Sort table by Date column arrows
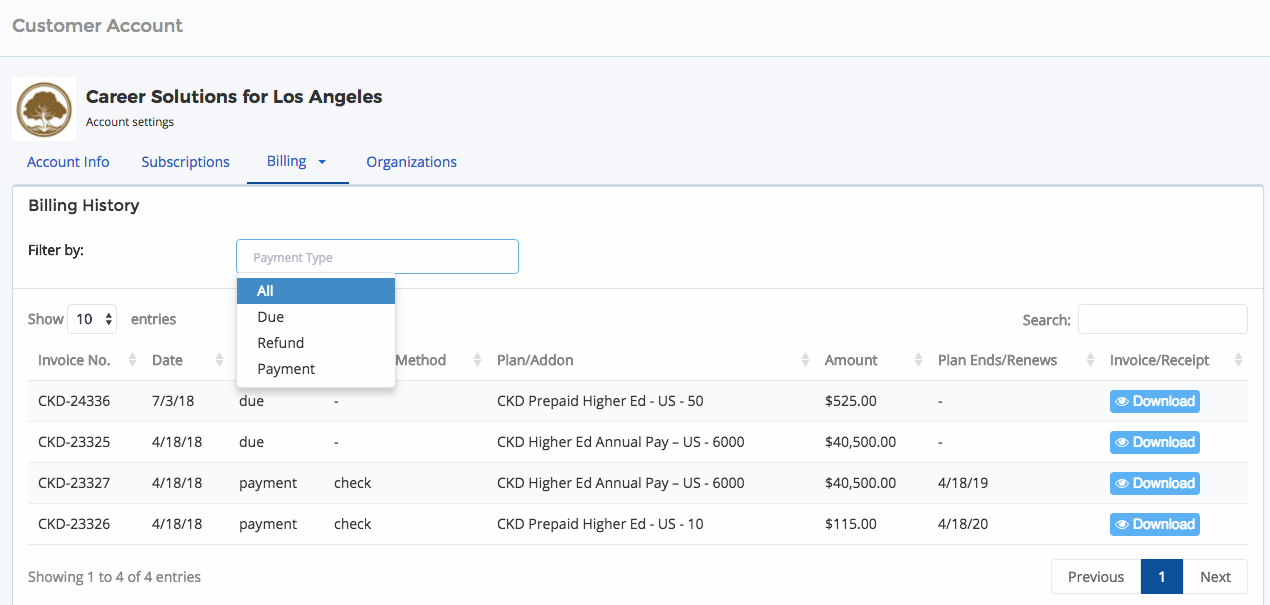Image resolution: width=1270 pixels, height=605 pixels. click(219, 360)
